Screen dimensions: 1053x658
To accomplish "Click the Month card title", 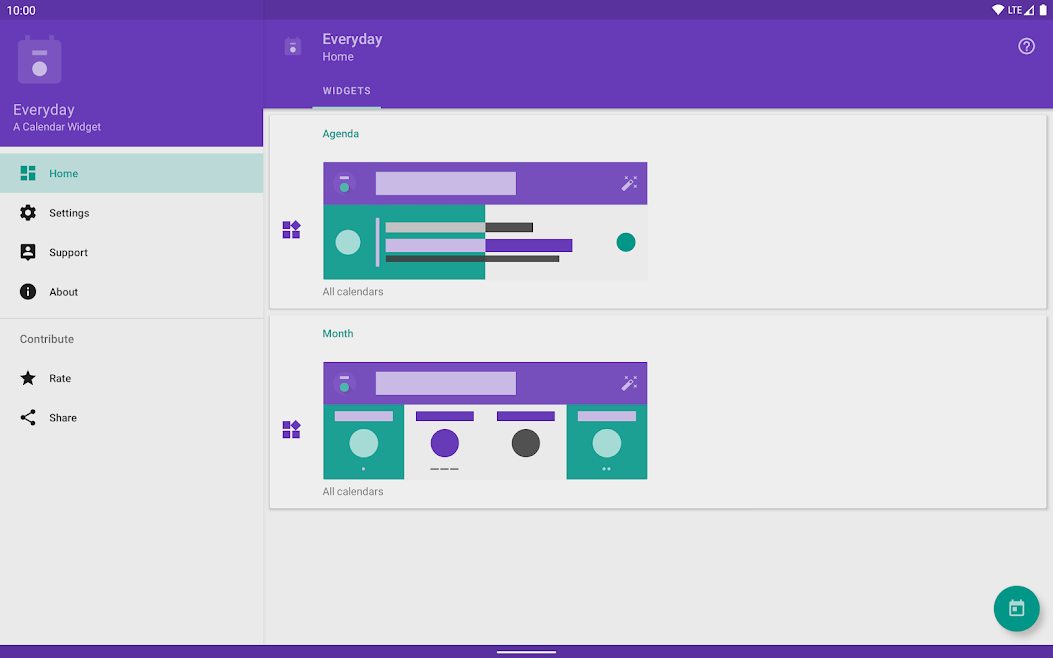I will click(x=338, y=334).
